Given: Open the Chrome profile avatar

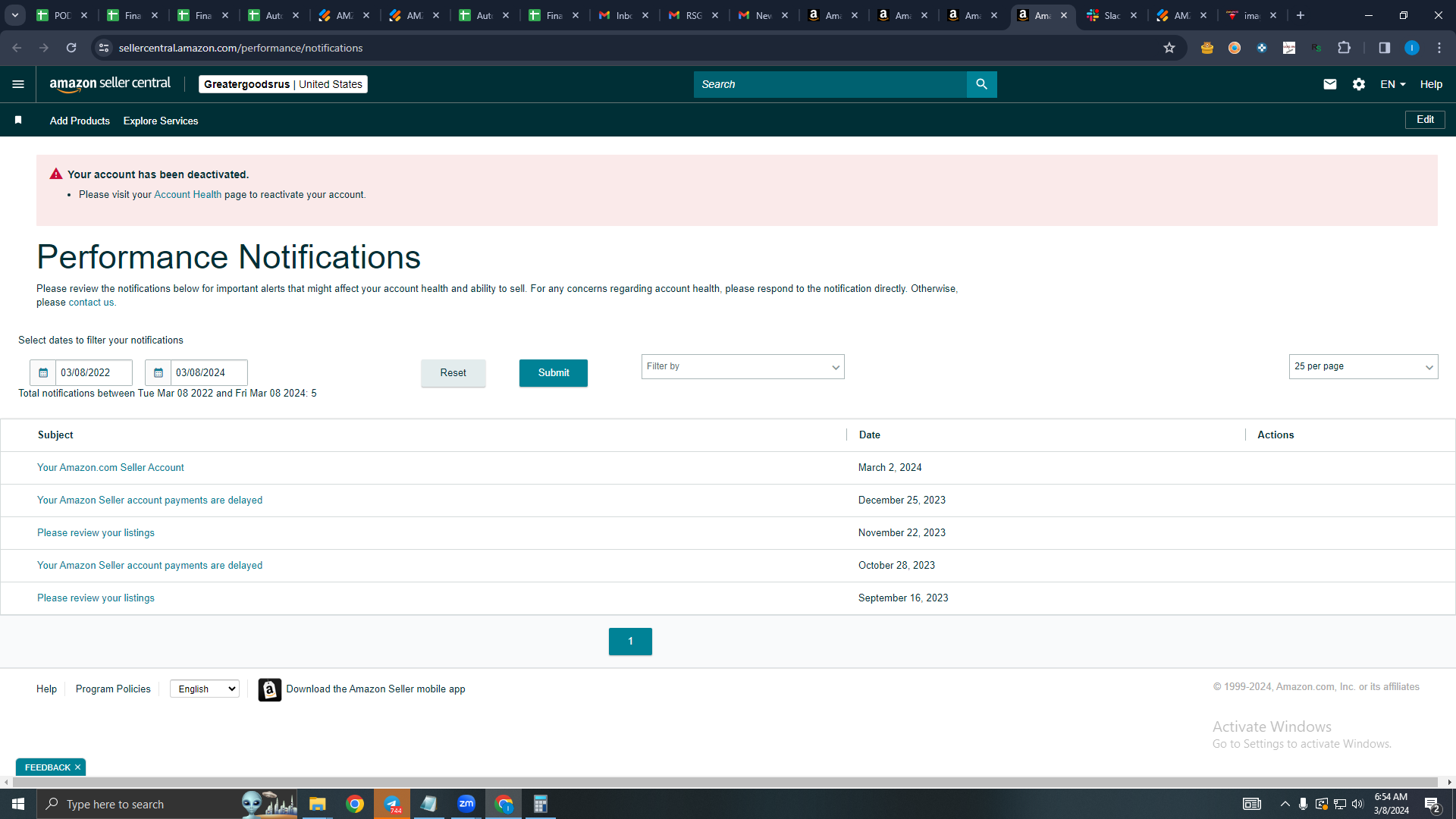Looking at the screenshot, I should 1411,48.
